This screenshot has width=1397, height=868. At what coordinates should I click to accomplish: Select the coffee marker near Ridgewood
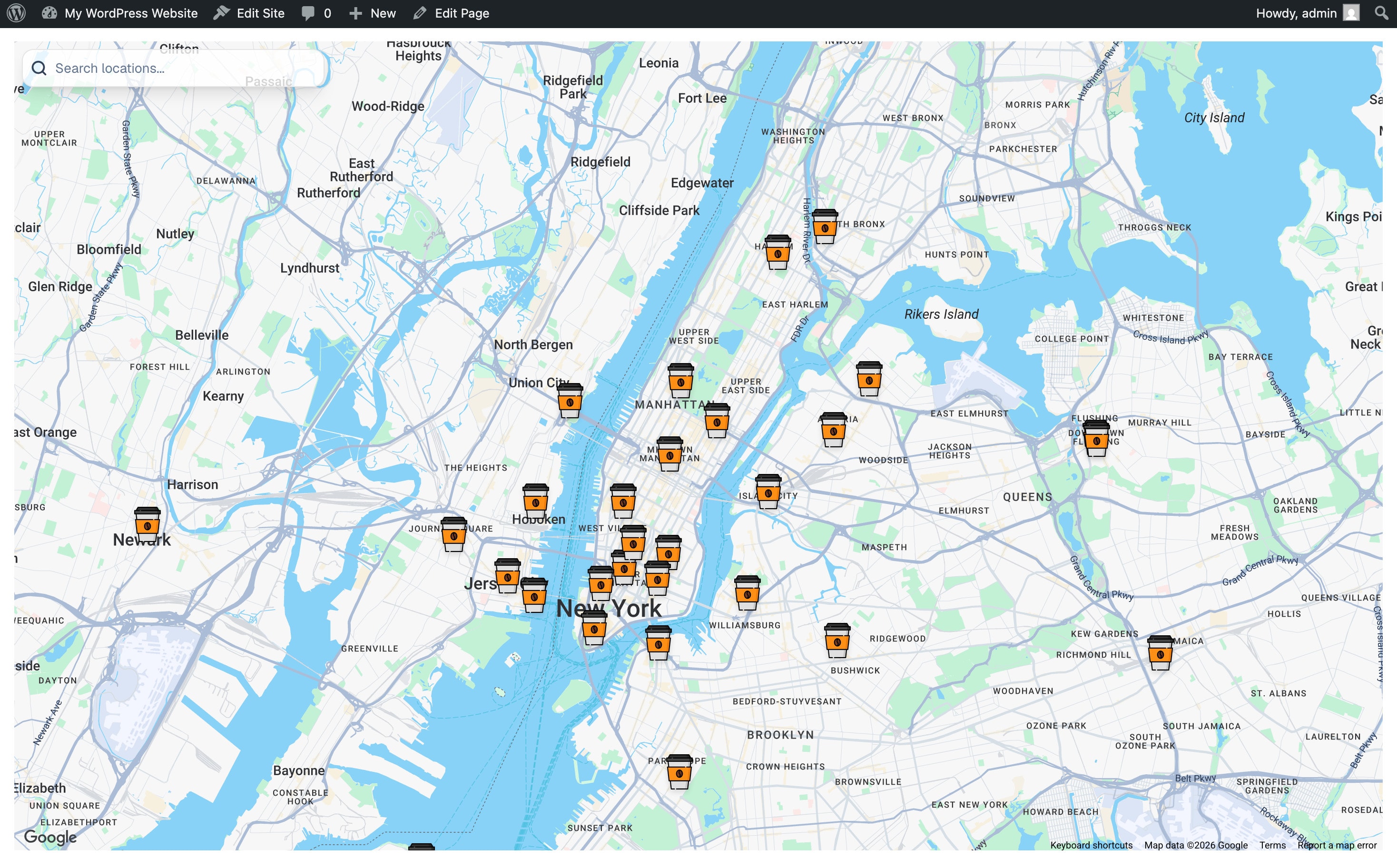(x=837, y=641)
